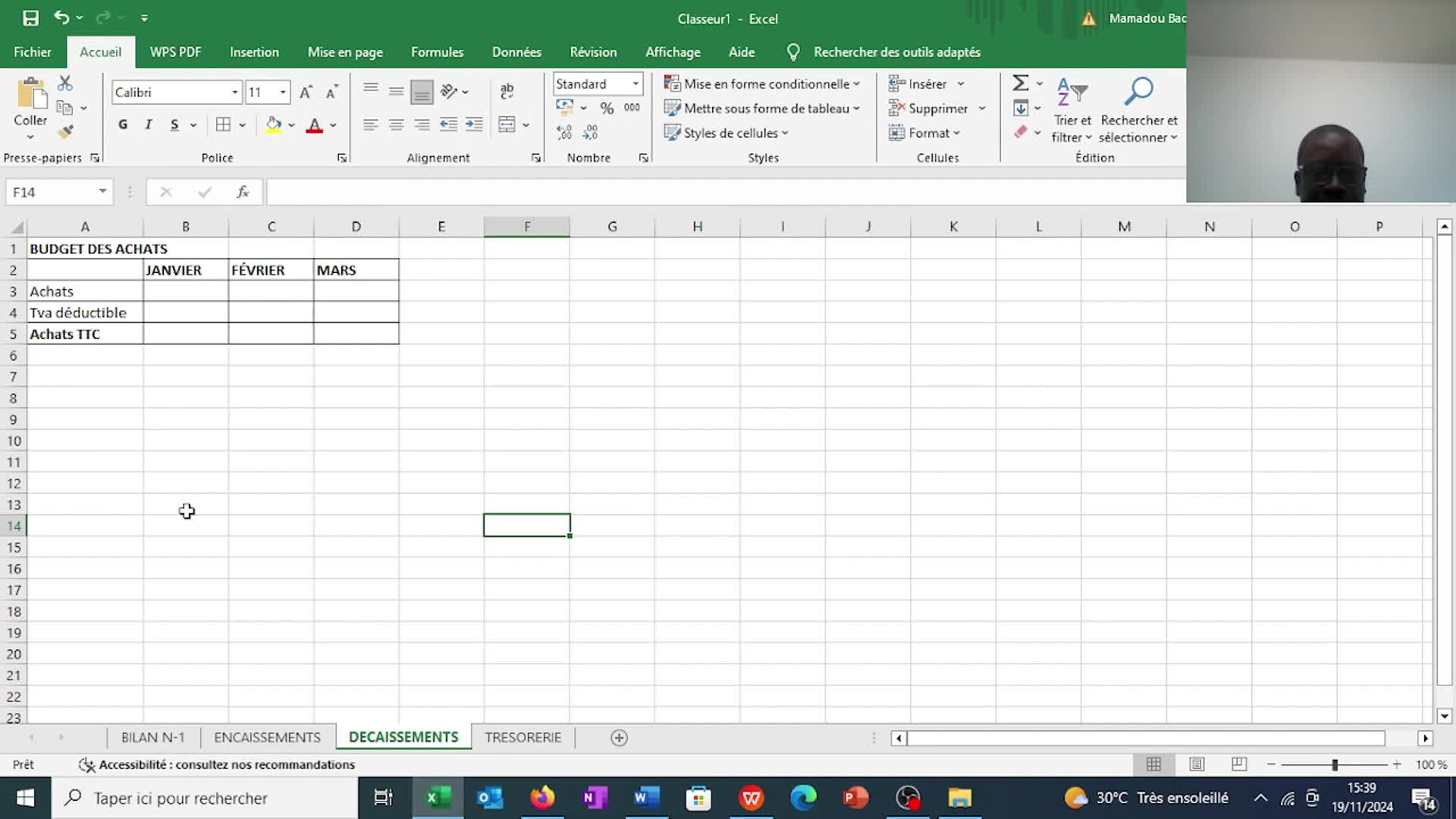Switch to Page Layout view
Image resolution: width=1456 pixels, height=819 pixels.
1197,764
